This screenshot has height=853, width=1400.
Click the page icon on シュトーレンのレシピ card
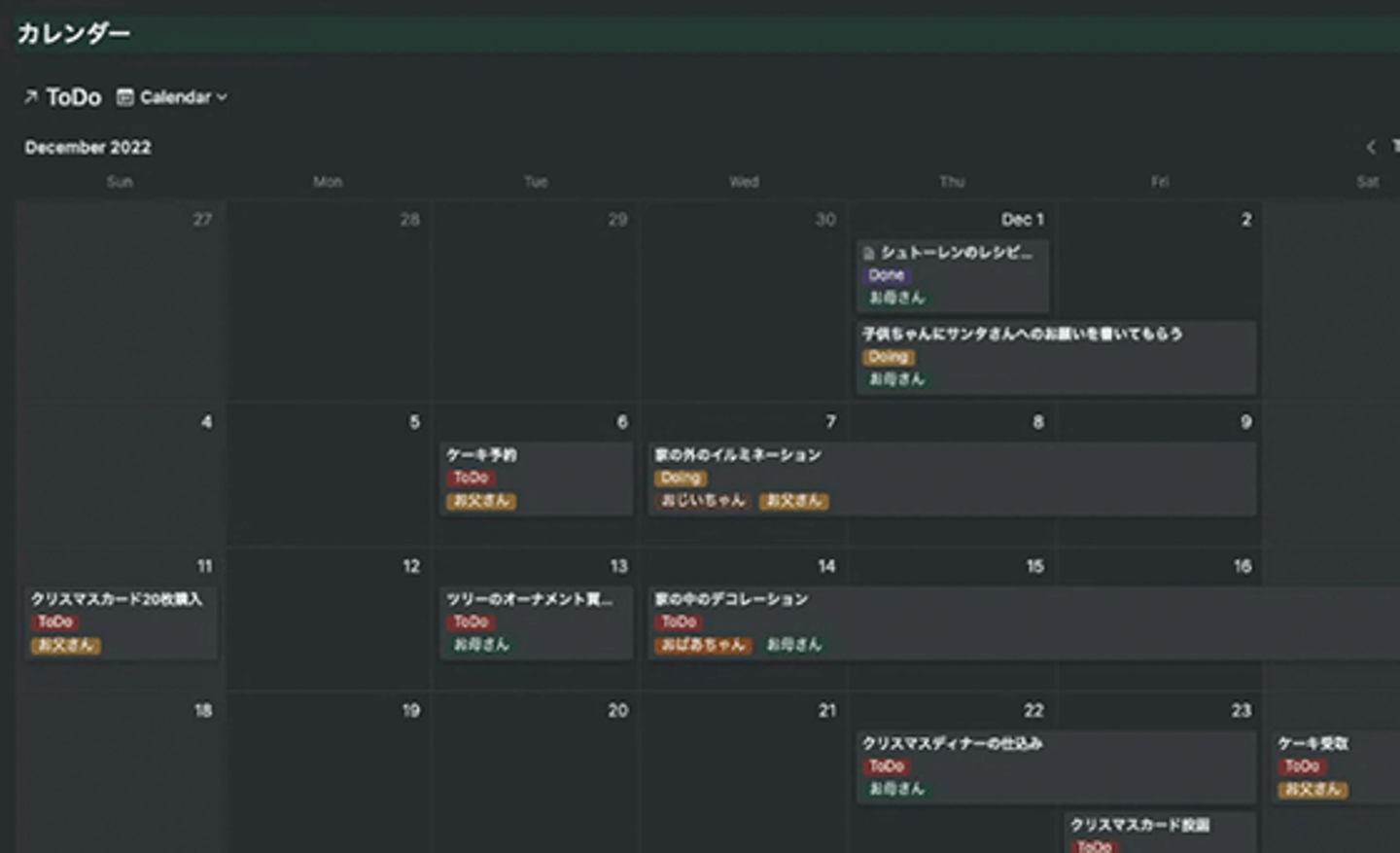tap(869, 254)
